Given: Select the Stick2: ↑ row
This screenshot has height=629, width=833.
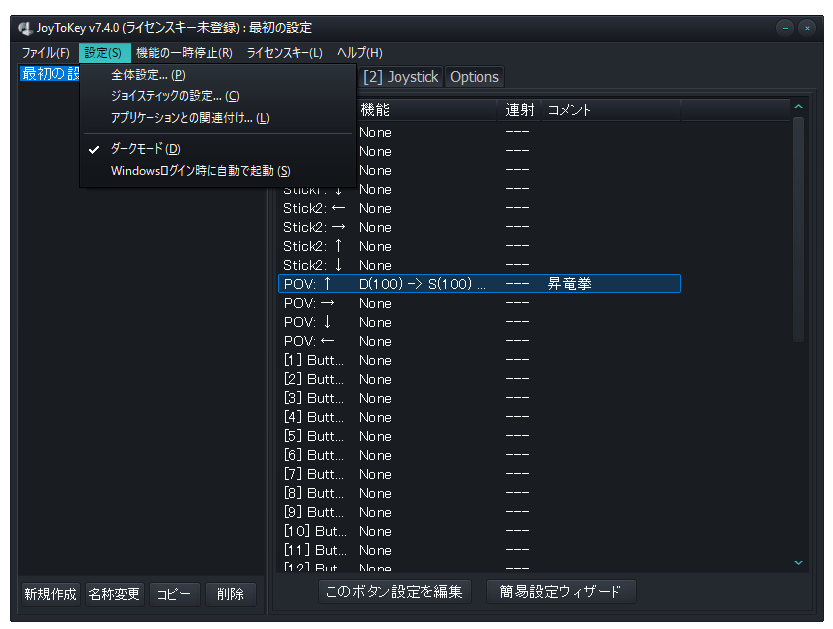Looking at the screenshot, I should 479,246.
